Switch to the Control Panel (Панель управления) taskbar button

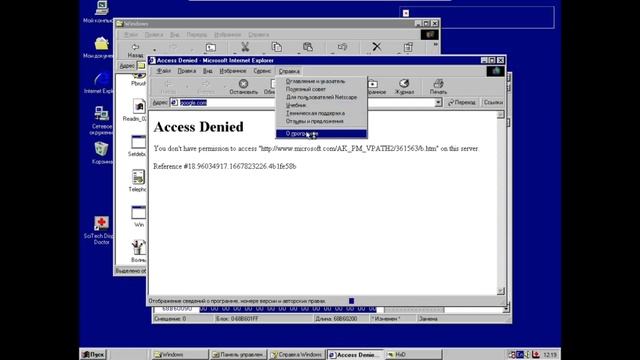[x=238, y=355]
